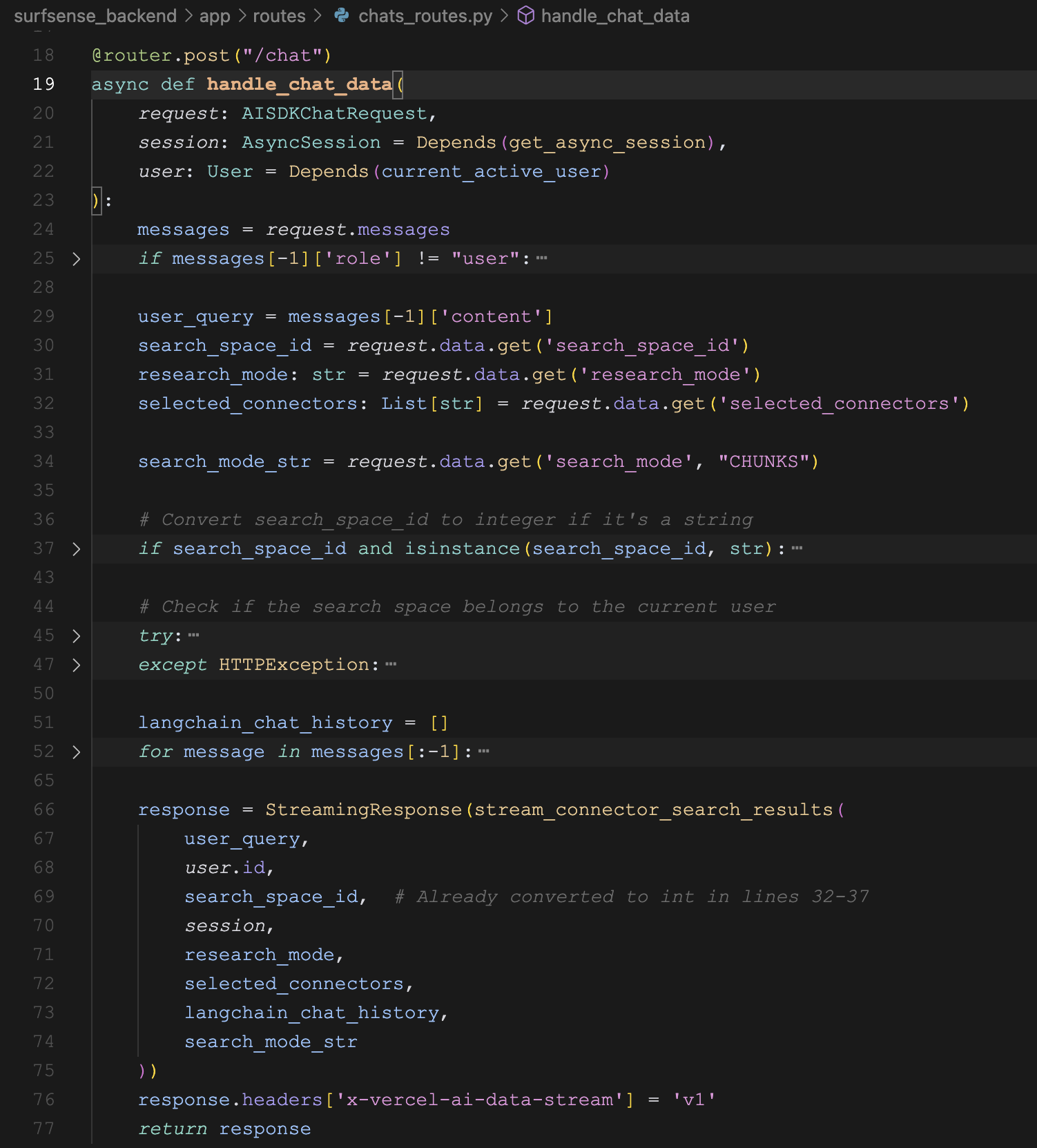Screen dimensions: 1037x1148
Task: Click current_active_user in Depends
Action: click(x=491, y=171)
